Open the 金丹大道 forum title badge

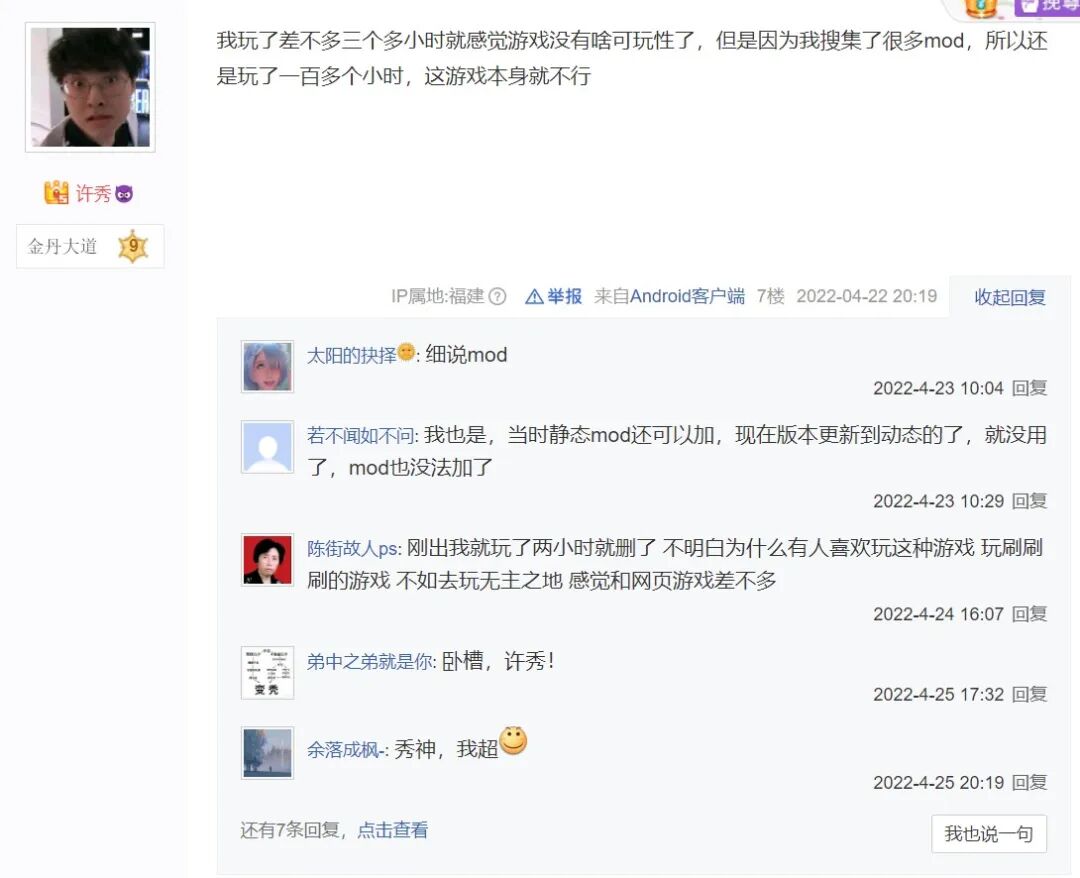90,247
